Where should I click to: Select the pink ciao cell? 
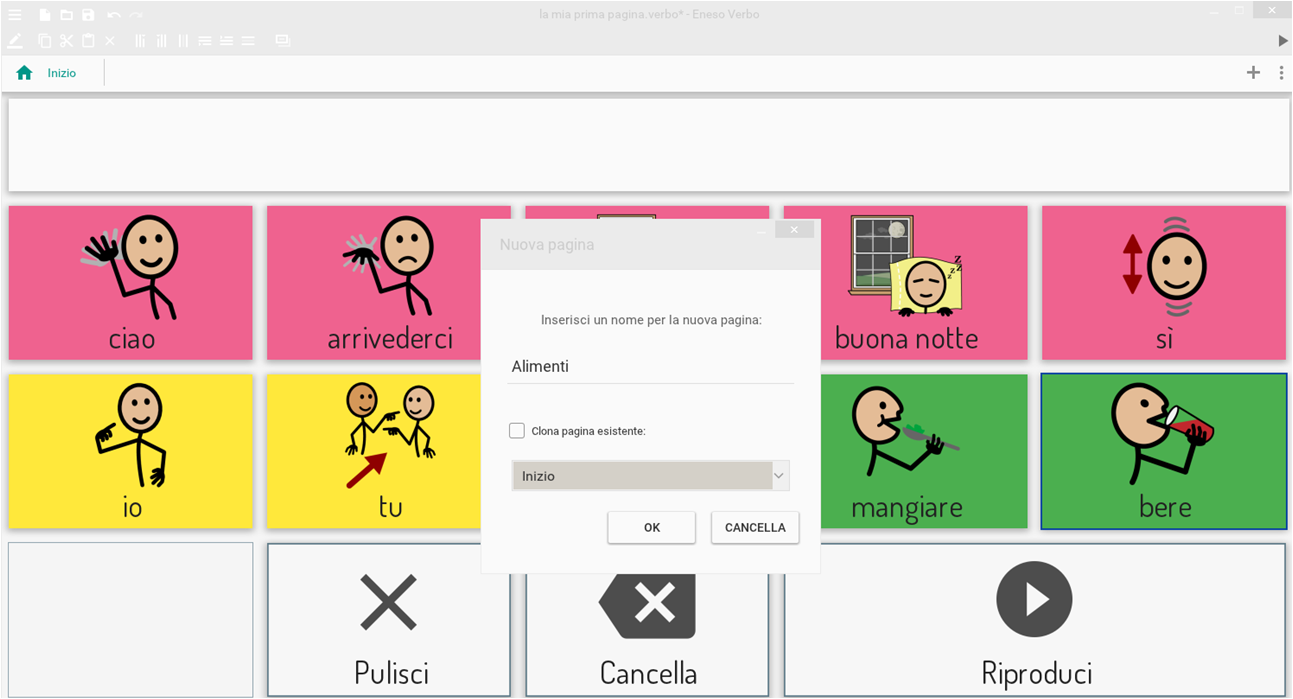coord(131,283)
